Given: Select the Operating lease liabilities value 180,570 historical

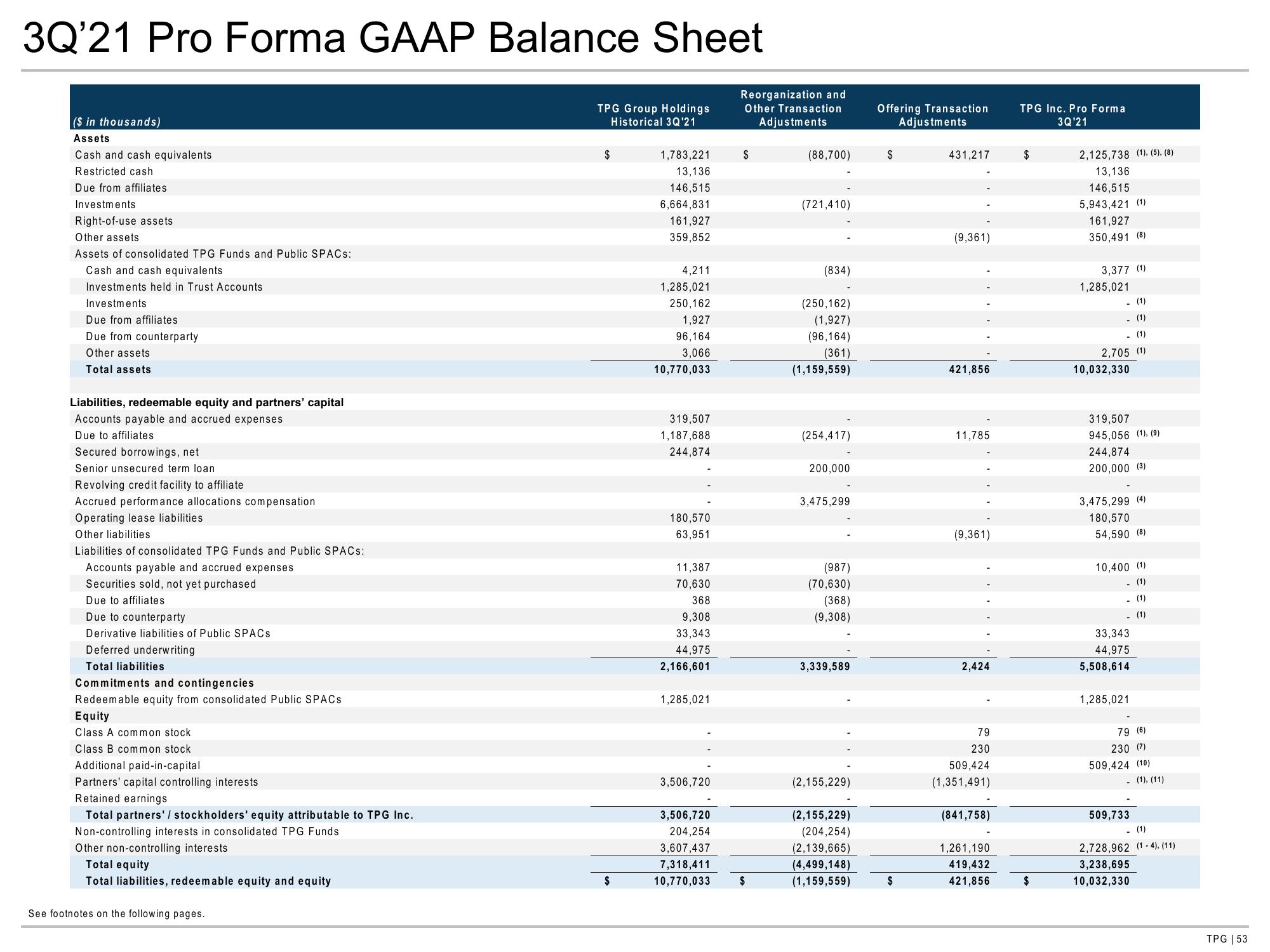Looking at the screenshot, I should coord(690,518).
